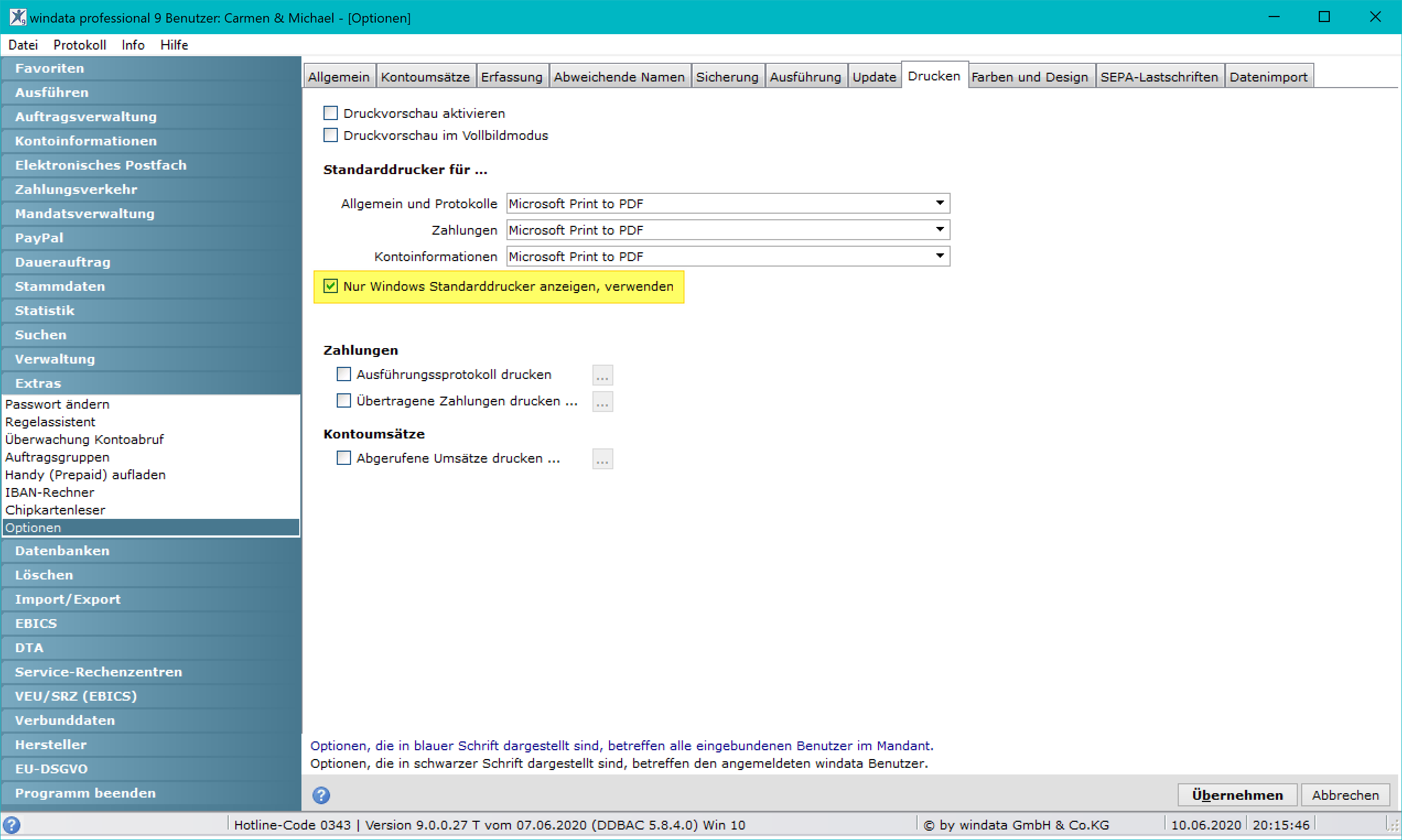The width and height of the screenshot is (1402, 840).
Task: Open Zahlungen printer dropdown
Action: click(728, 230)
